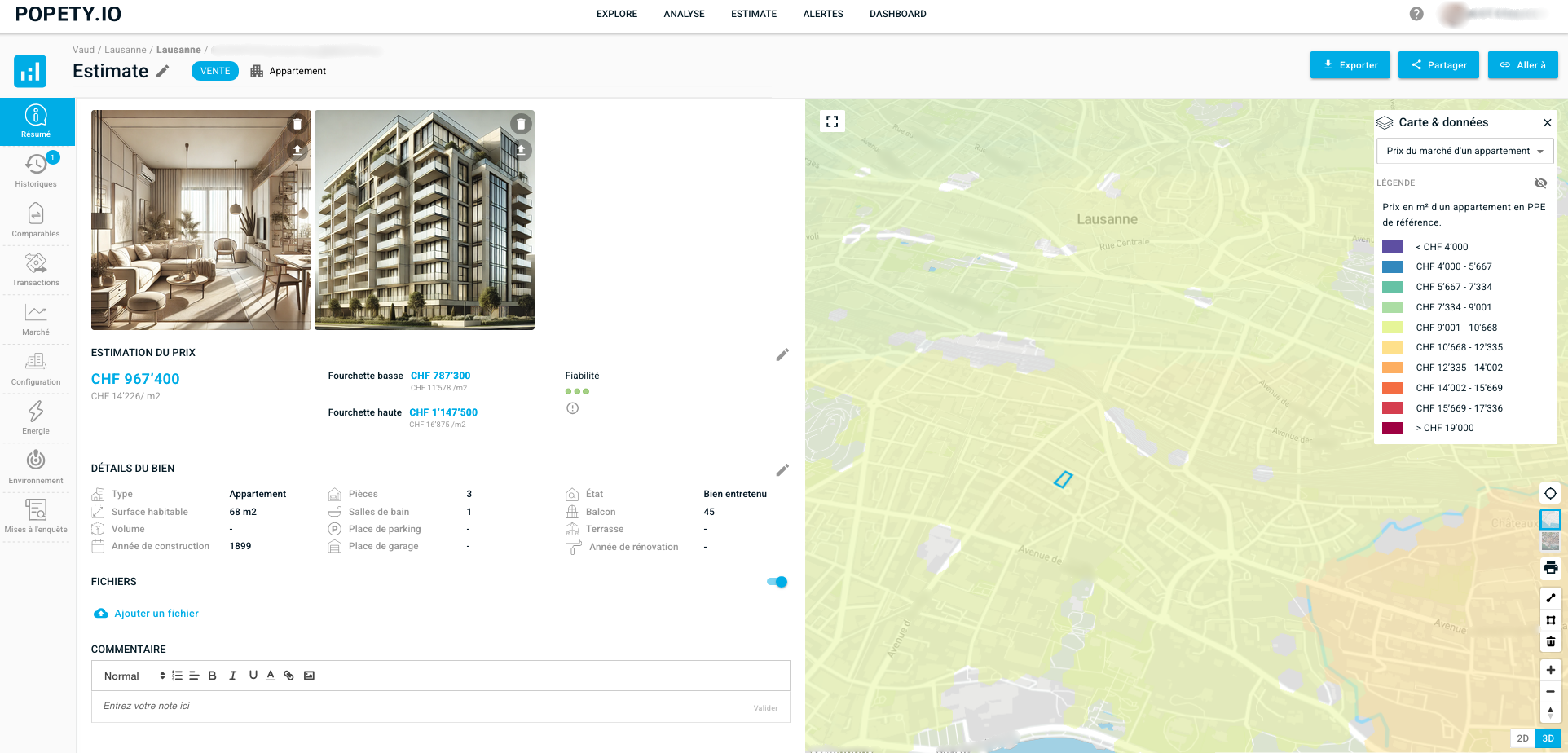Click the Ajouter un fichier link
The height and width of the screenshot is (753, 1568).
[x=156, y=614]
